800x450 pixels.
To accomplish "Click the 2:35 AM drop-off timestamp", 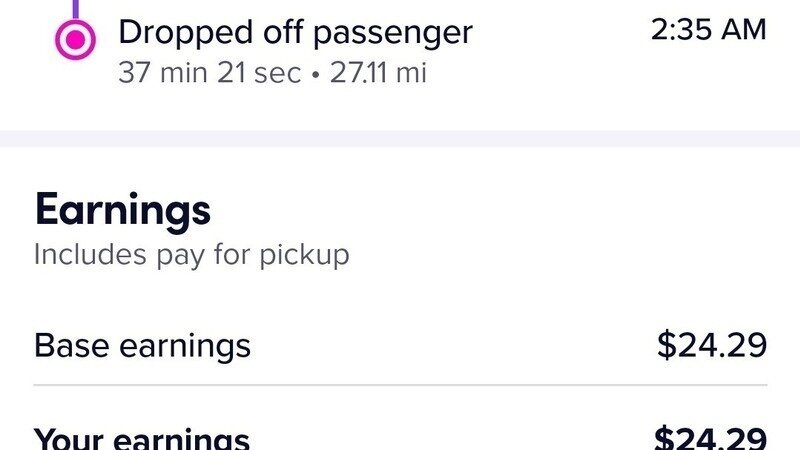I will click(x=708, y=30).
